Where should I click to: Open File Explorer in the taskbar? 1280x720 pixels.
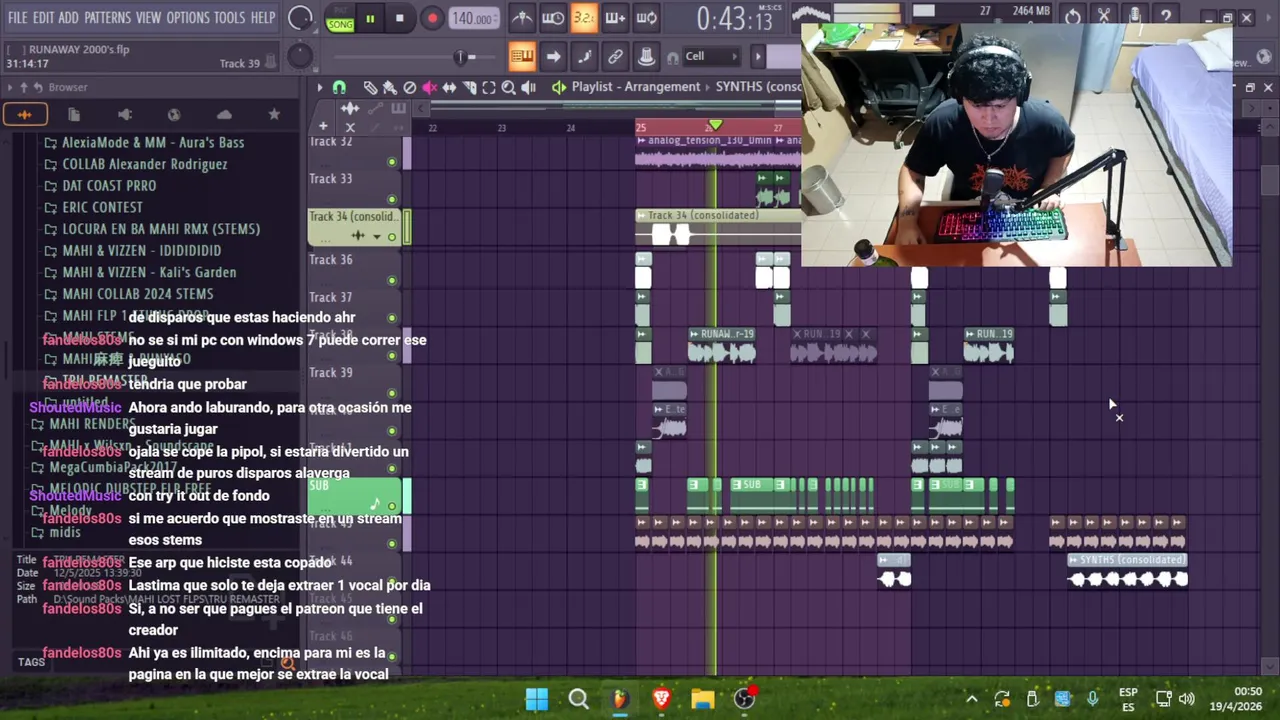tap(703, 699)
